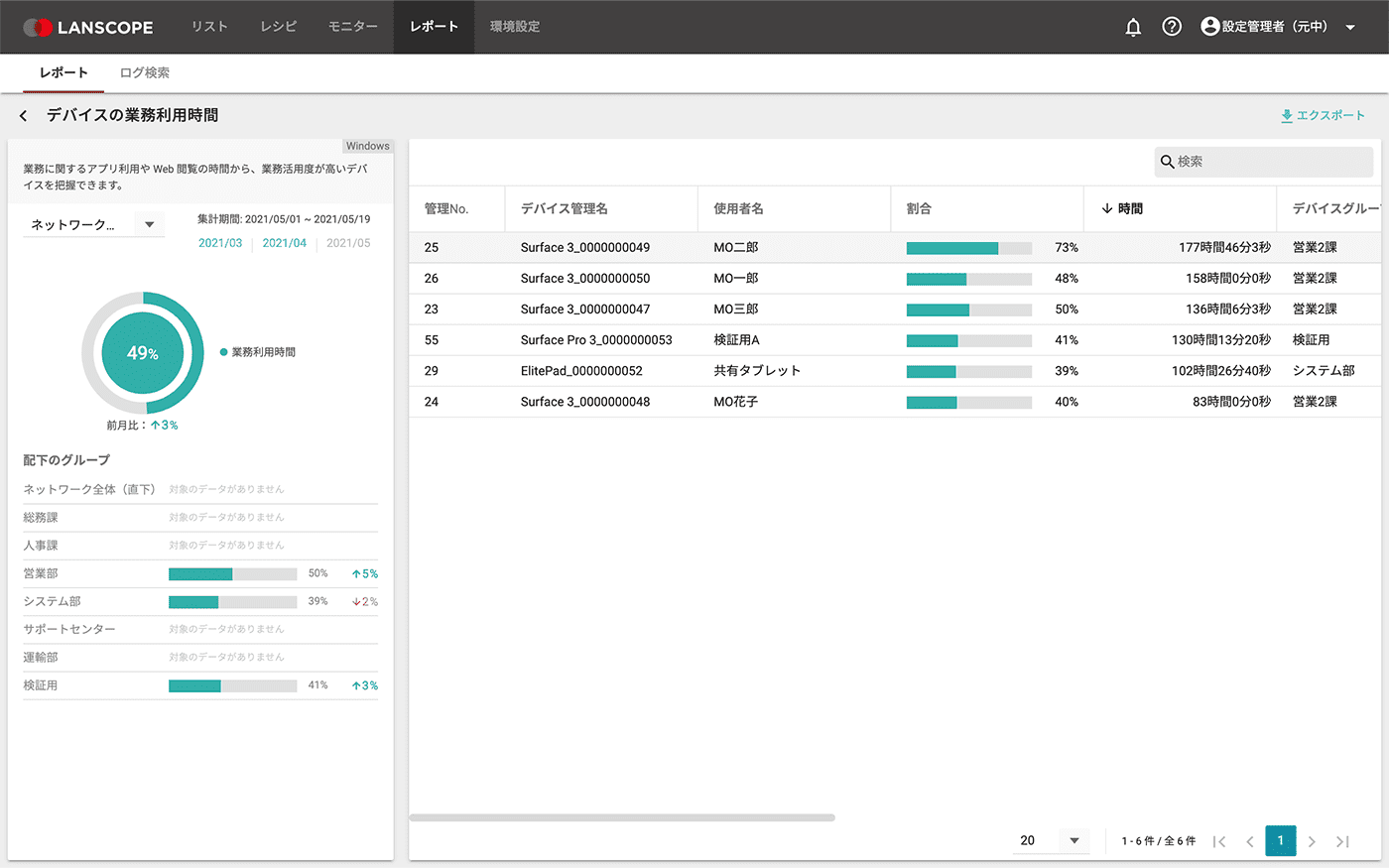The height and width of the screenshot is (868, 1389).
Task: Switch to the レポート sub-tab
Action: click(63, 73)
